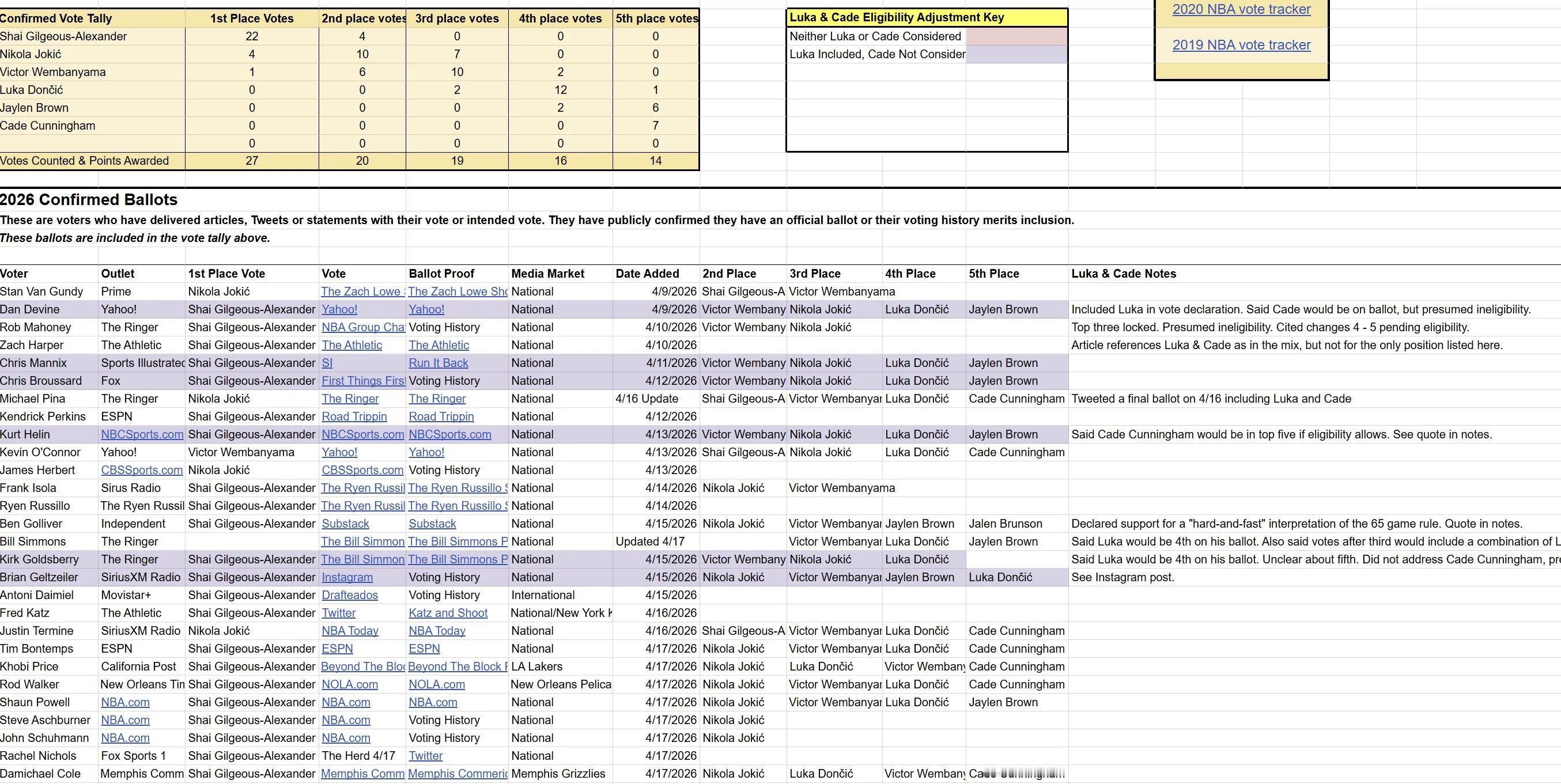Viewport: 1561px width, 784px height.
Task: Open Dan Devine's Yahoo! ballot proof link
Action: click(x=426, y=309)
